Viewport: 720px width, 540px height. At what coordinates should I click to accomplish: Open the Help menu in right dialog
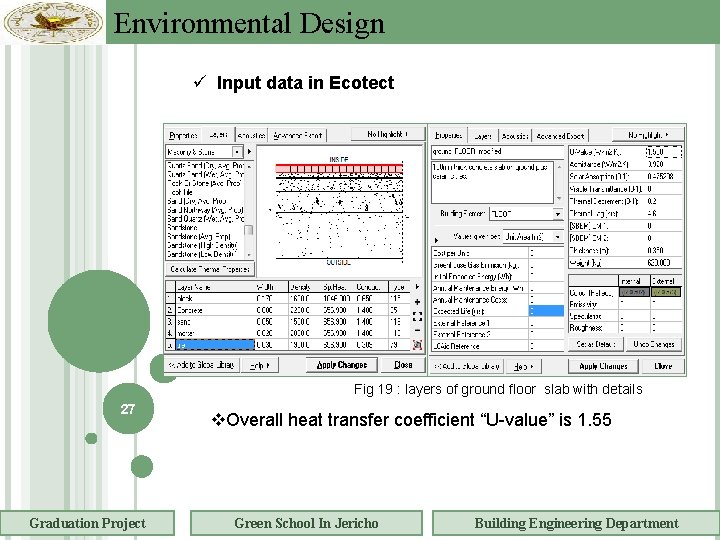524,366
